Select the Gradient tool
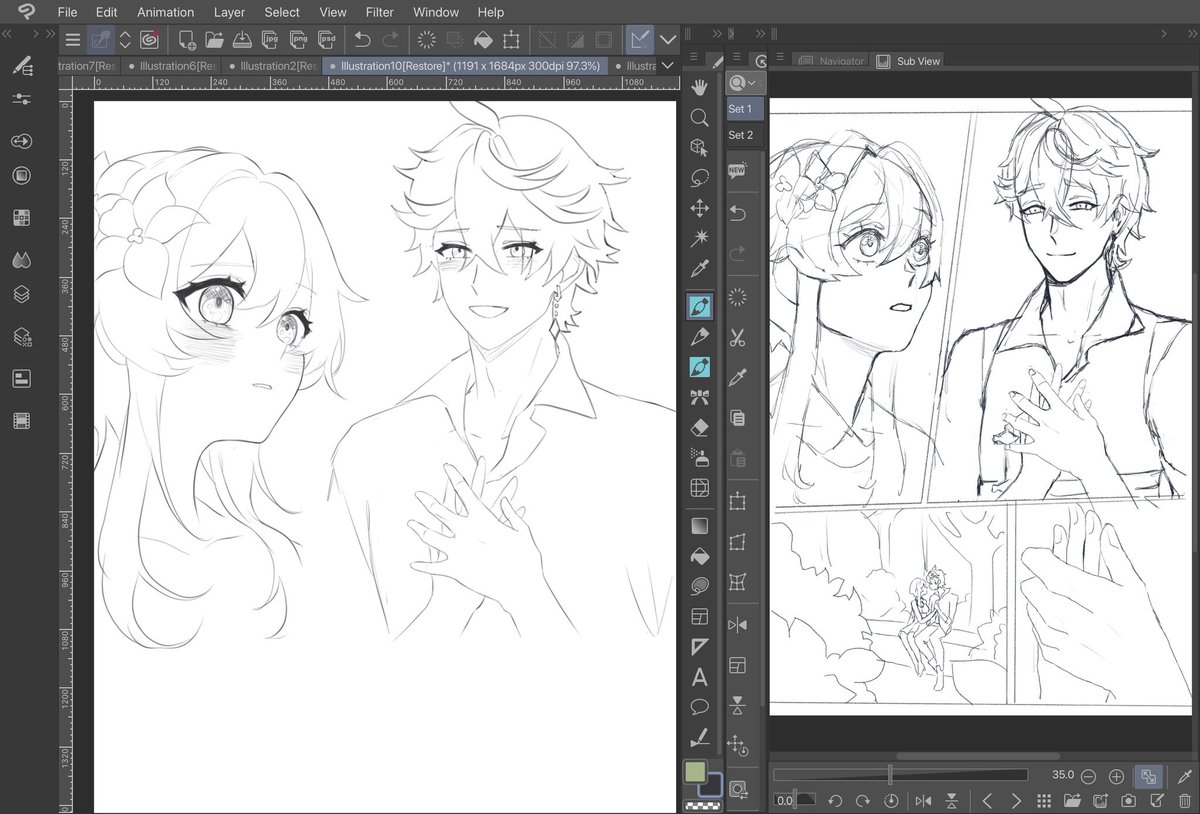 [700, 525]
